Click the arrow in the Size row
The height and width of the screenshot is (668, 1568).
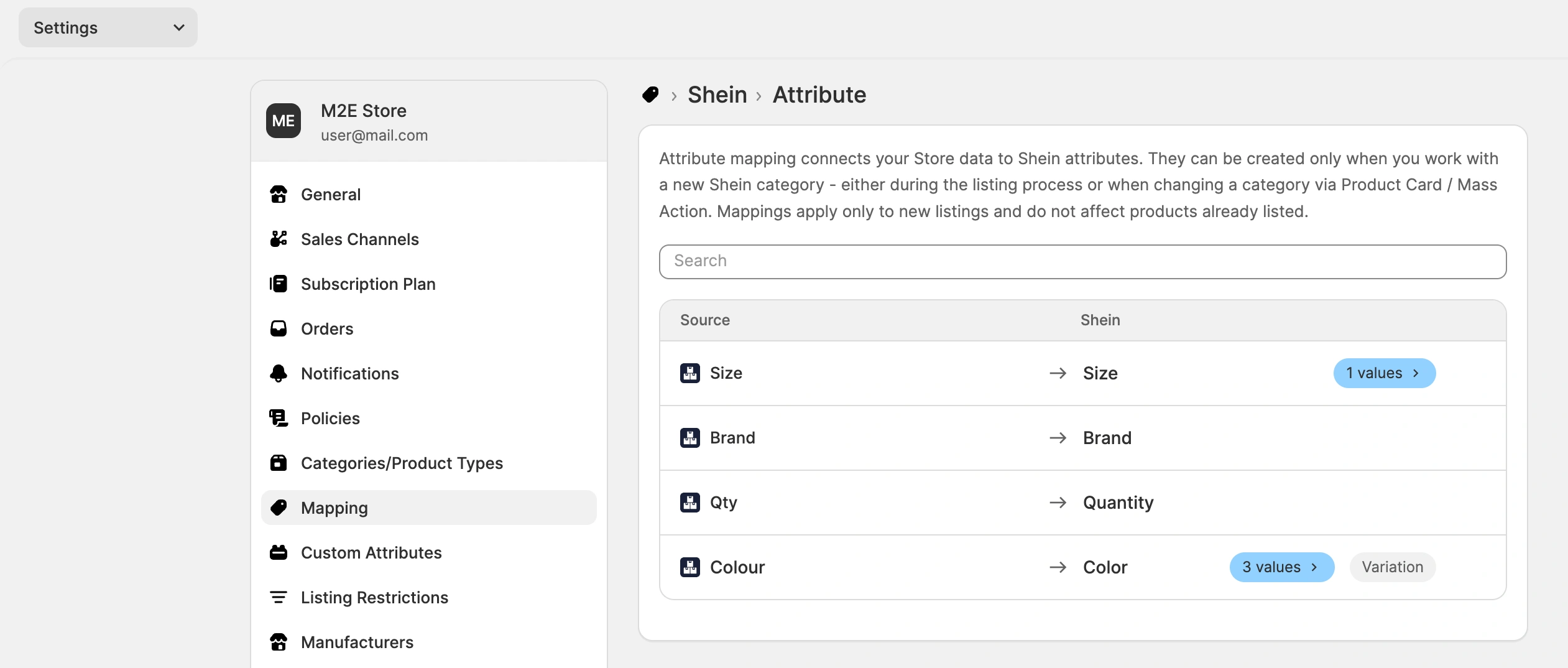[1058, 373]
